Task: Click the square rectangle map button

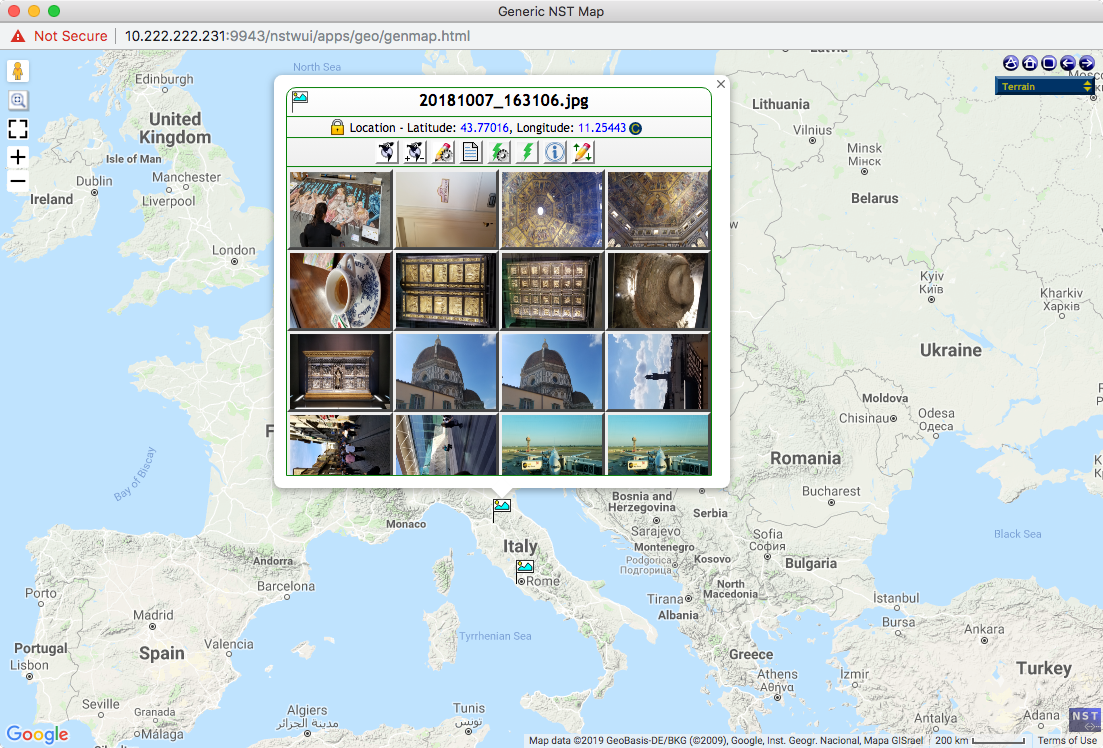Action: (1048, 63)
